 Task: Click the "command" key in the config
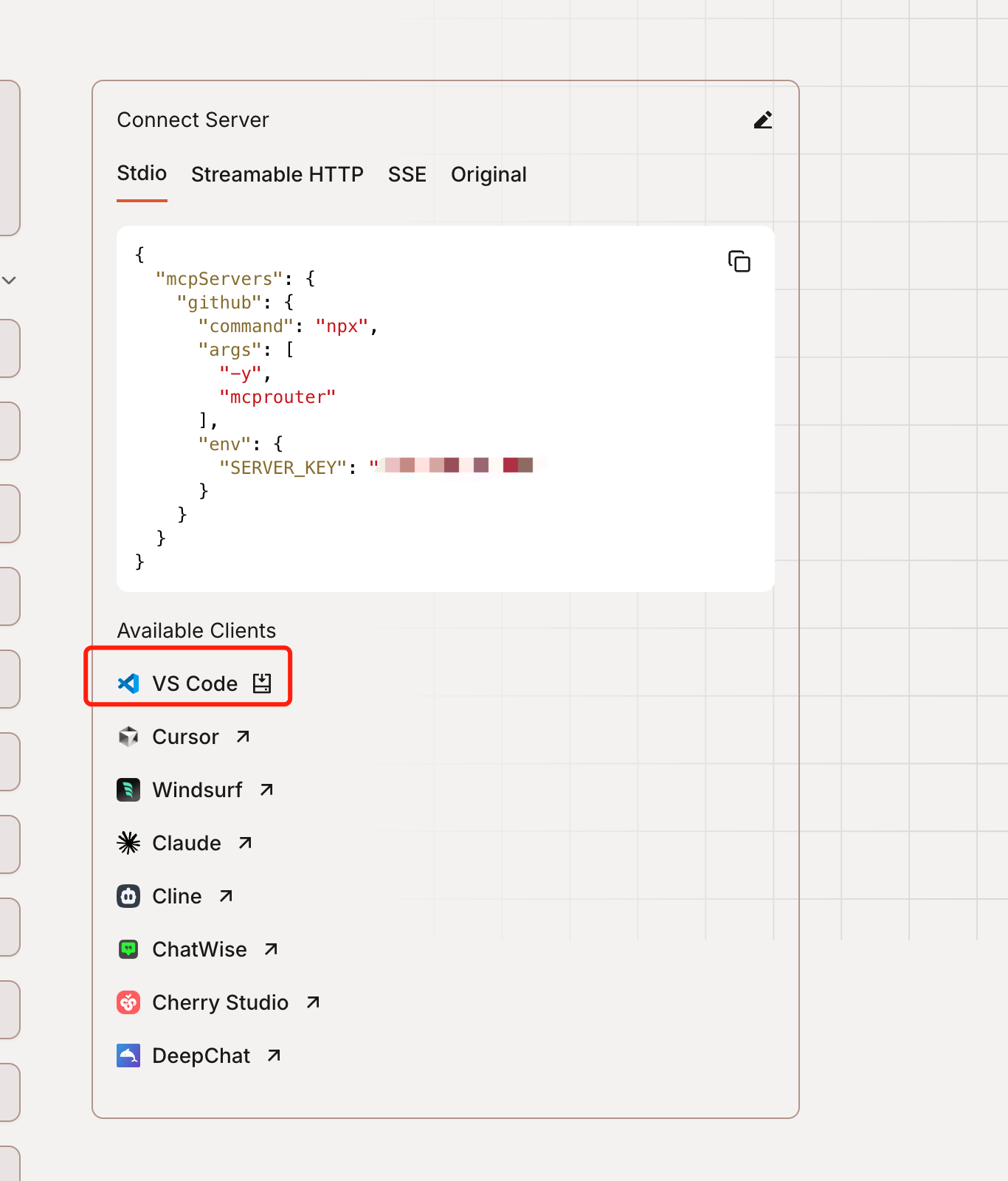[246, 326]
